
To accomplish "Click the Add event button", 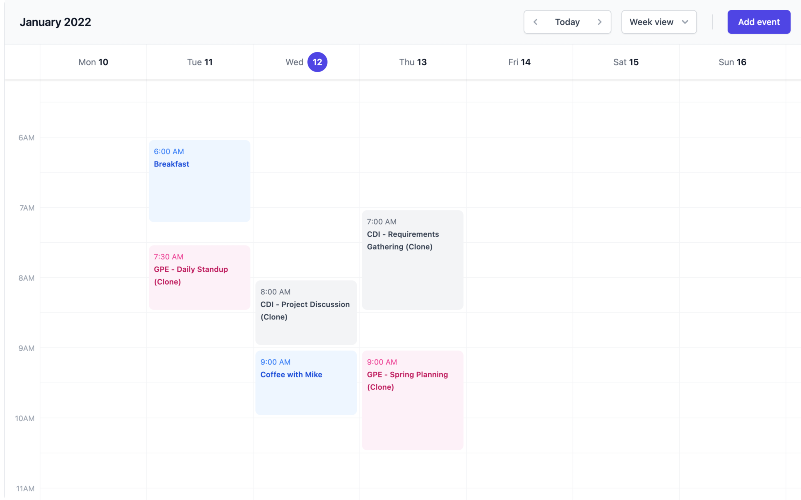I will [759, 22].
